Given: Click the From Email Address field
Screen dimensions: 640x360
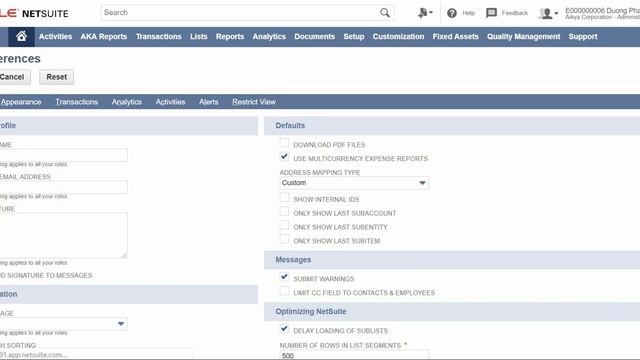Looking at the screenshot, I should click(63, 187).
